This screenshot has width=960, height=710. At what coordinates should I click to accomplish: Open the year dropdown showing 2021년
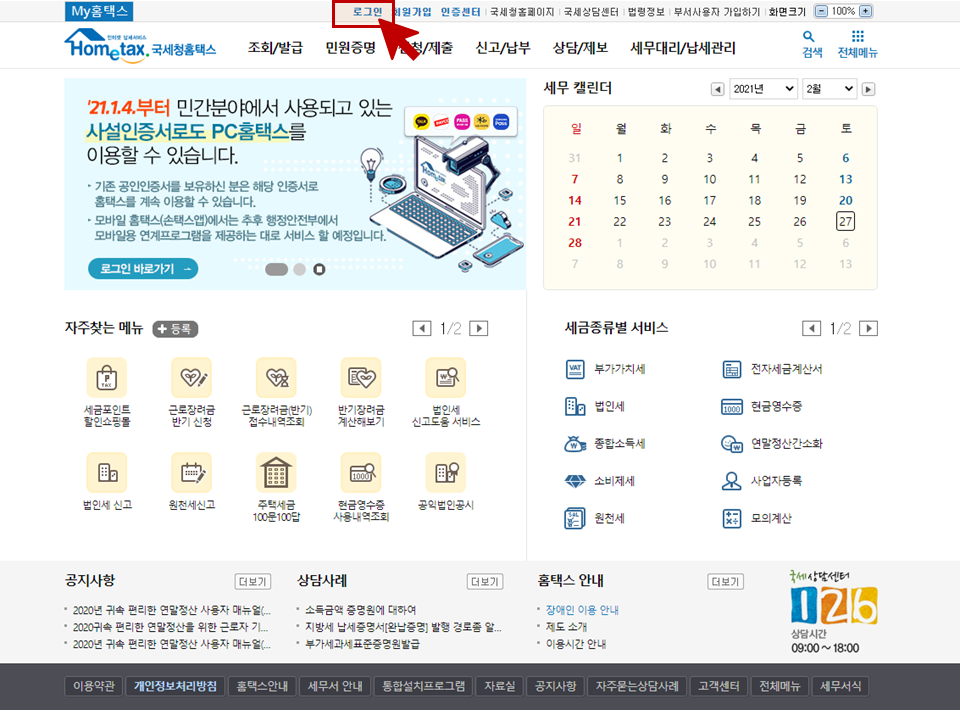click(763, 89)
